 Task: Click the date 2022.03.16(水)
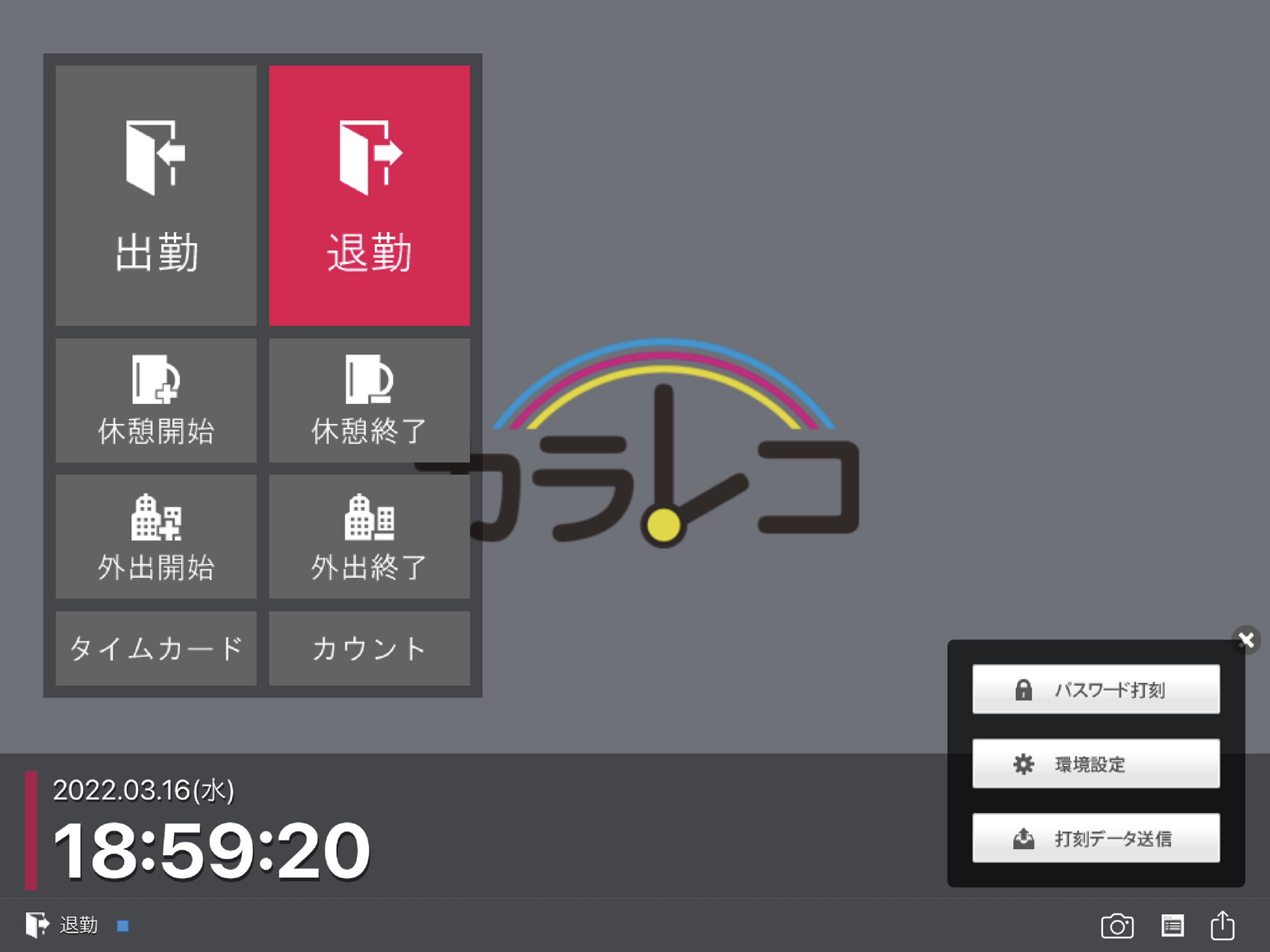pos(144,791)
